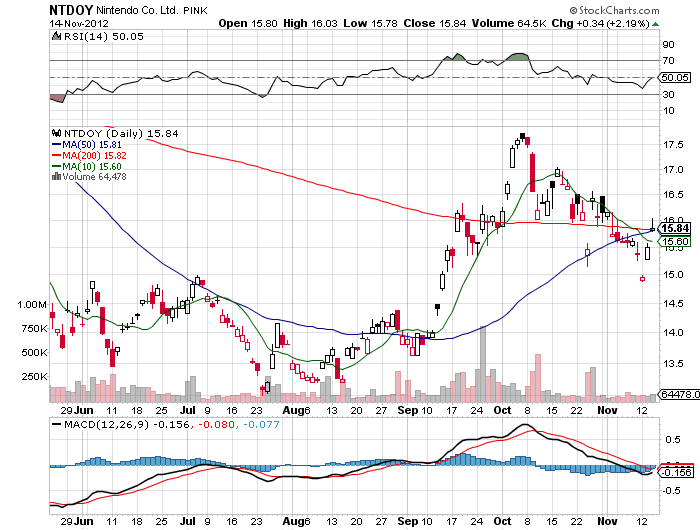Click the MACD 0.5 axis label
Viewport: 700px width, 530px height.
(673, 440)
